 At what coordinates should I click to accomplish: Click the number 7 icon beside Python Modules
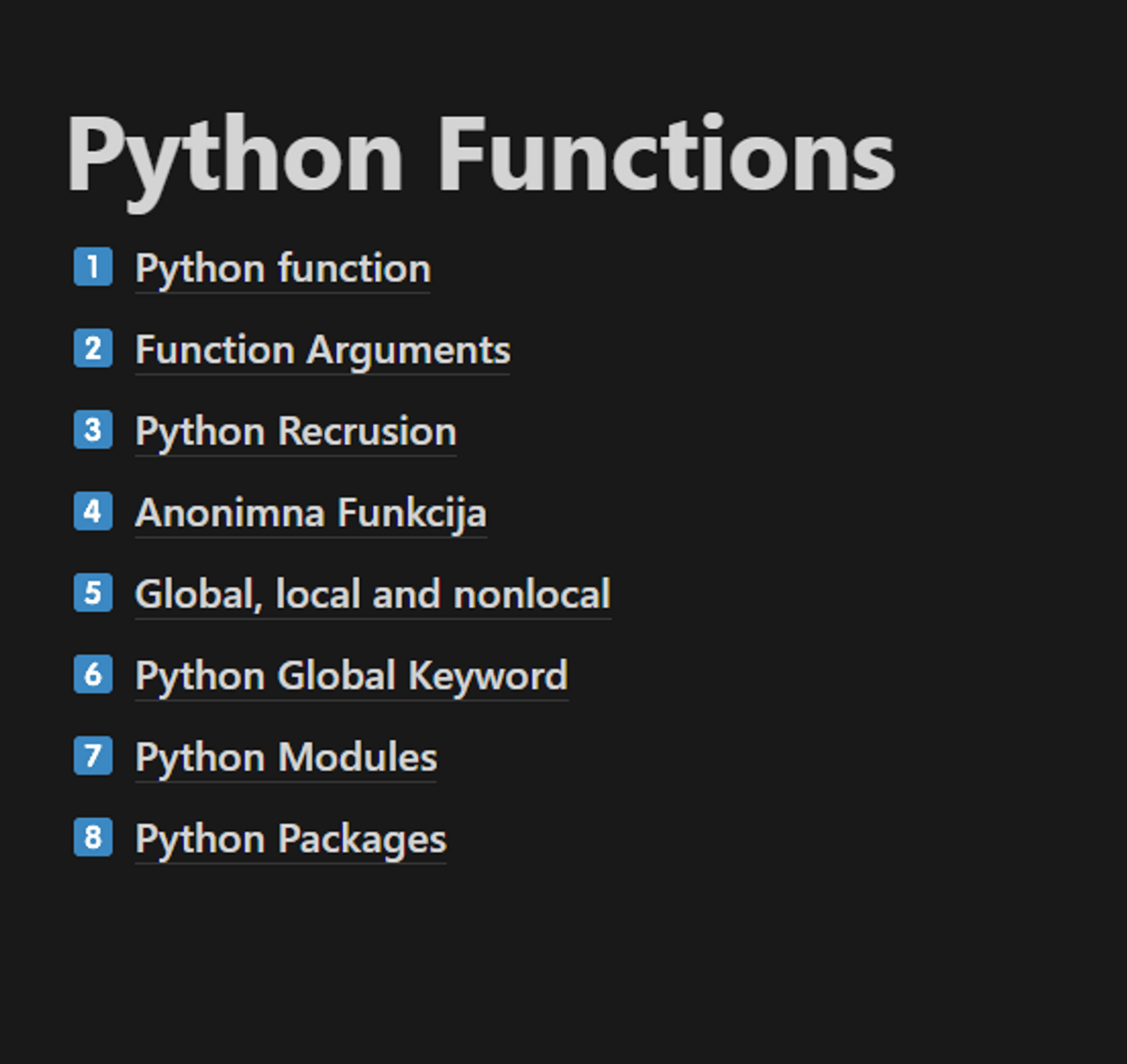pyautogui.click(x=93, y=756)
